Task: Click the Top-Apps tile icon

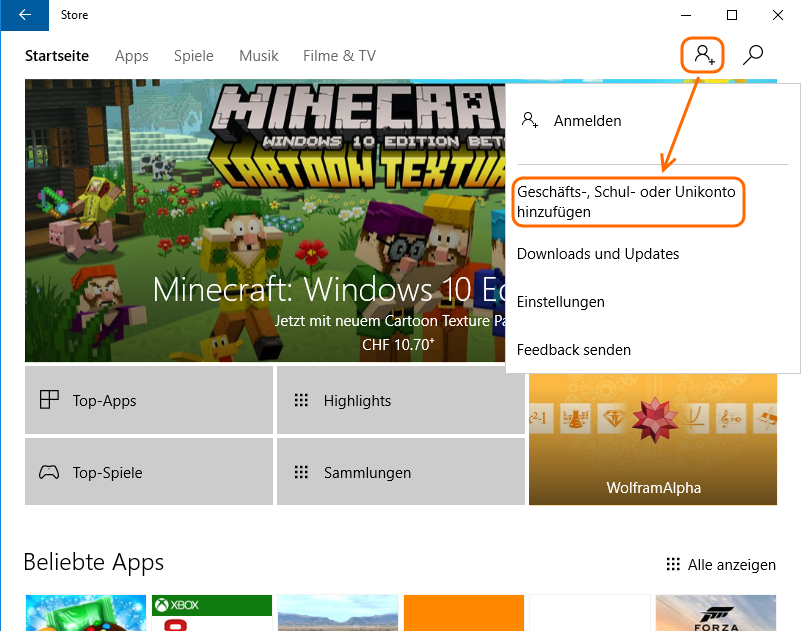Action: (49, 400)
